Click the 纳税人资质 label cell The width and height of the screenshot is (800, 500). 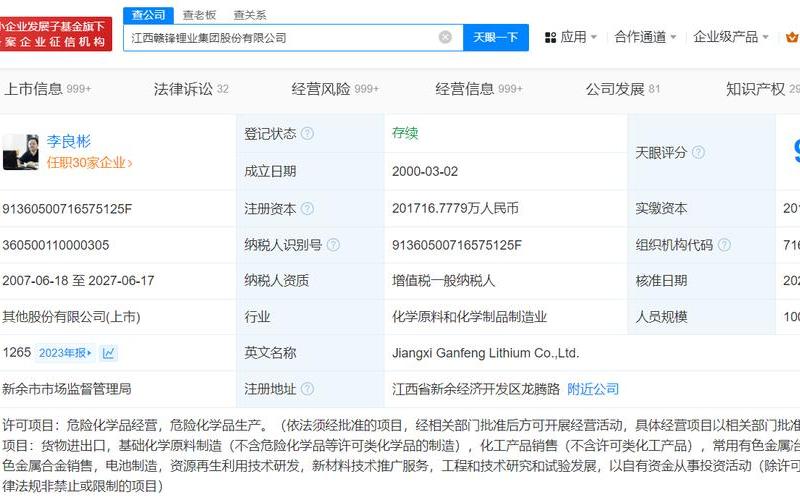310,281
